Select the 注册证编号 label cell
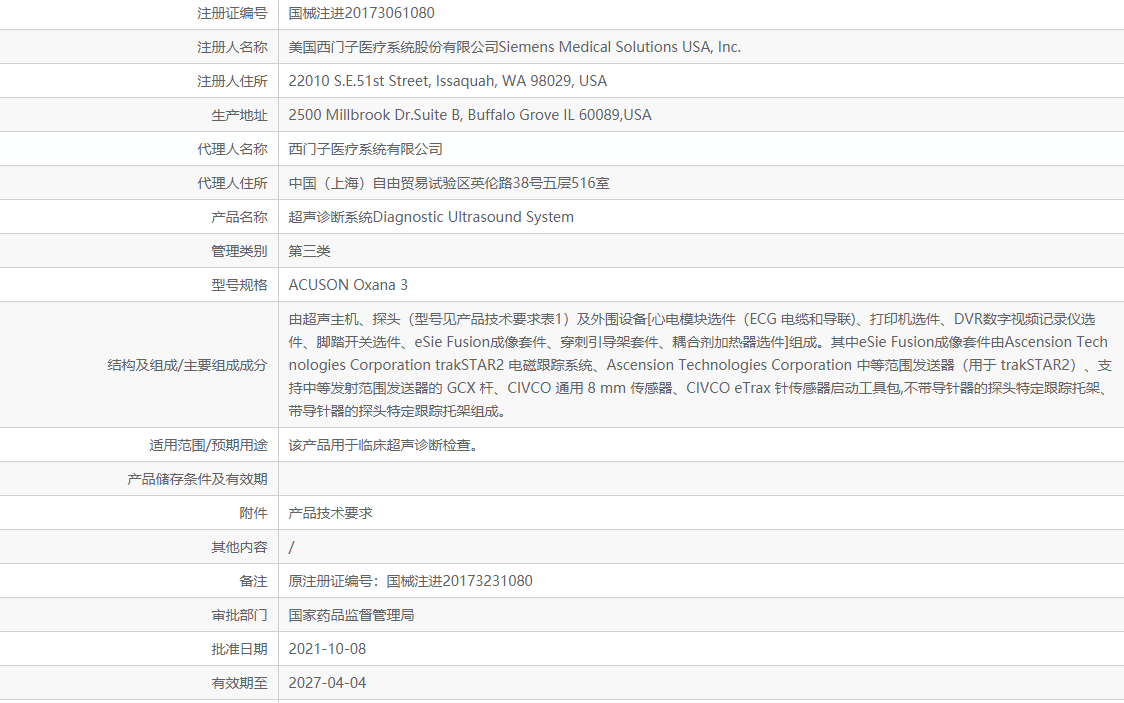 (x=232, y=13)
